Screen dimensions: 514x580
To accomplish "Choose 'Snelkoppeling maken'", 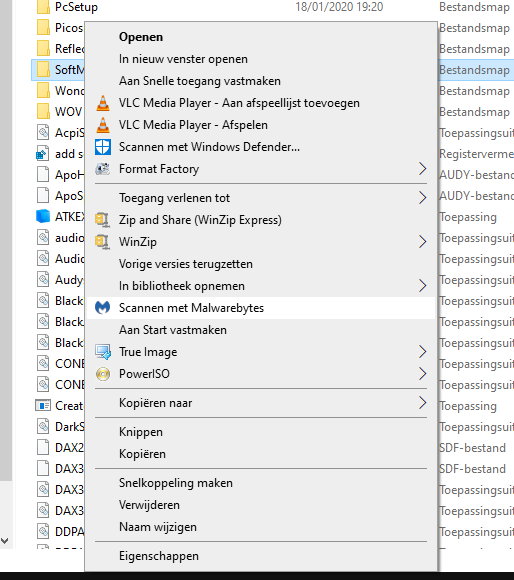I will (261, 483).
